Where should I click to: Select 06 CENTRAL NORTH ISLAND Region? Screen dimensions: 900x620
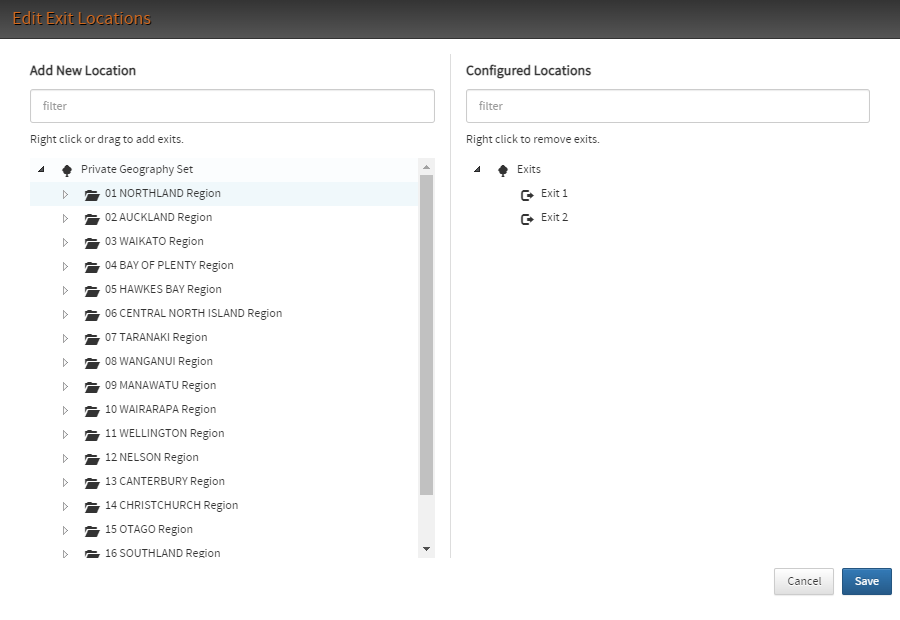tap(193, 313)
